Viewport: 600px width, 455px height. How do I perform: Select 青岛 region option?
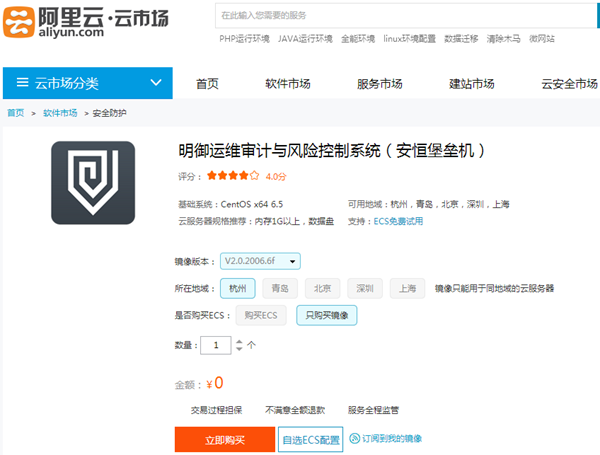pos(280,288)
